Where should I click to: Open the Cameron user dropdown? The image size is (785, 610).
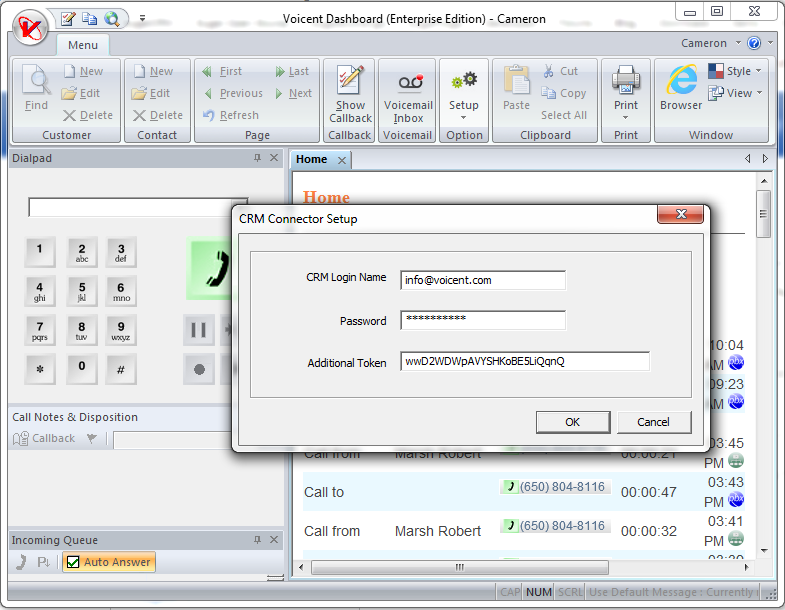(x=710, y=43)
